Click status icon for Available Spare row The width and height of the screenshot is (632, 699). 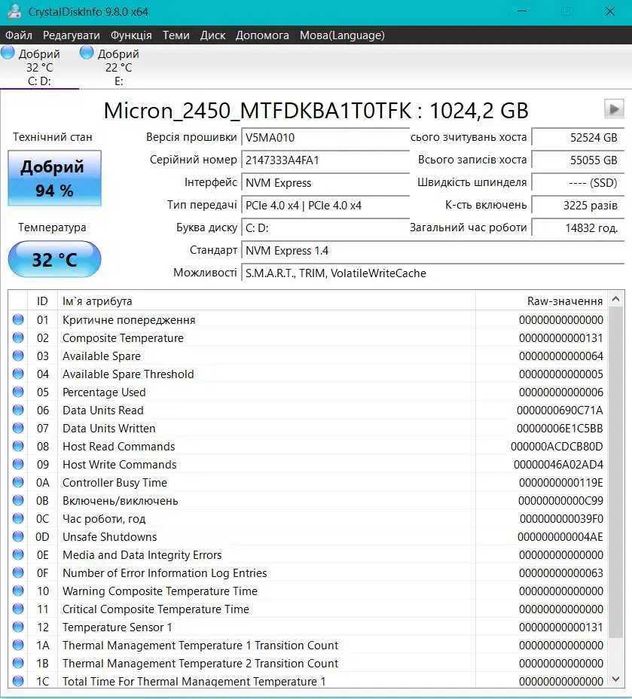coord(18,356)
